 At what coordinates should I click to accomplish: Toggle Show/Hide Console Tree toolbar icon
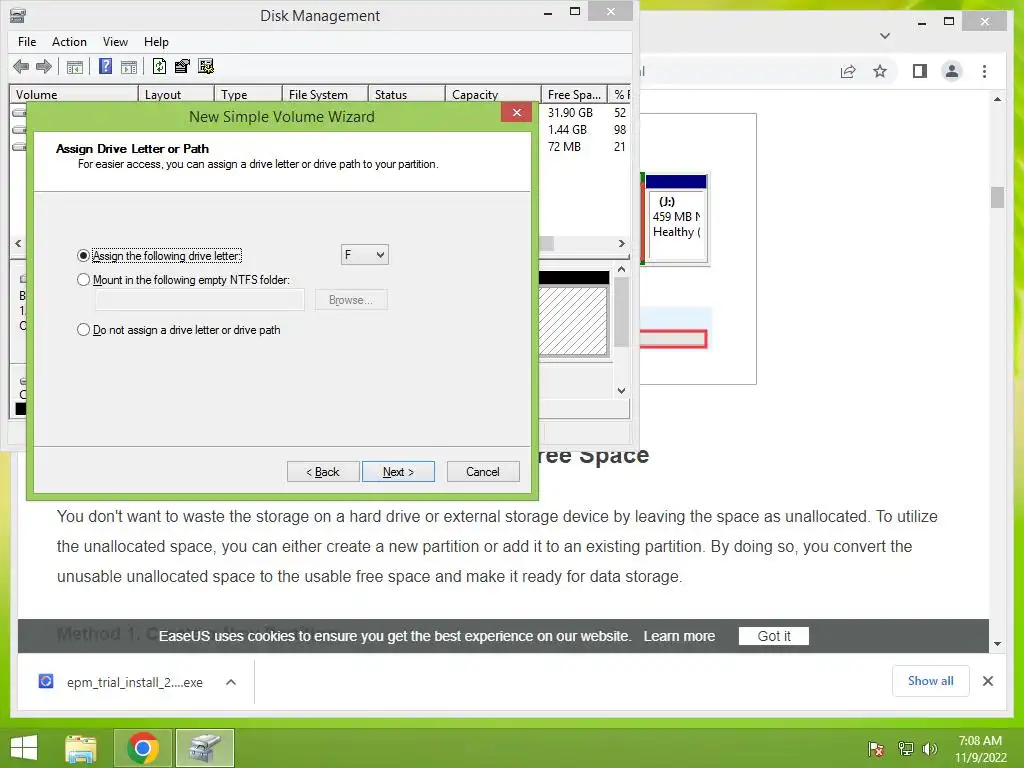pos(75,67)
